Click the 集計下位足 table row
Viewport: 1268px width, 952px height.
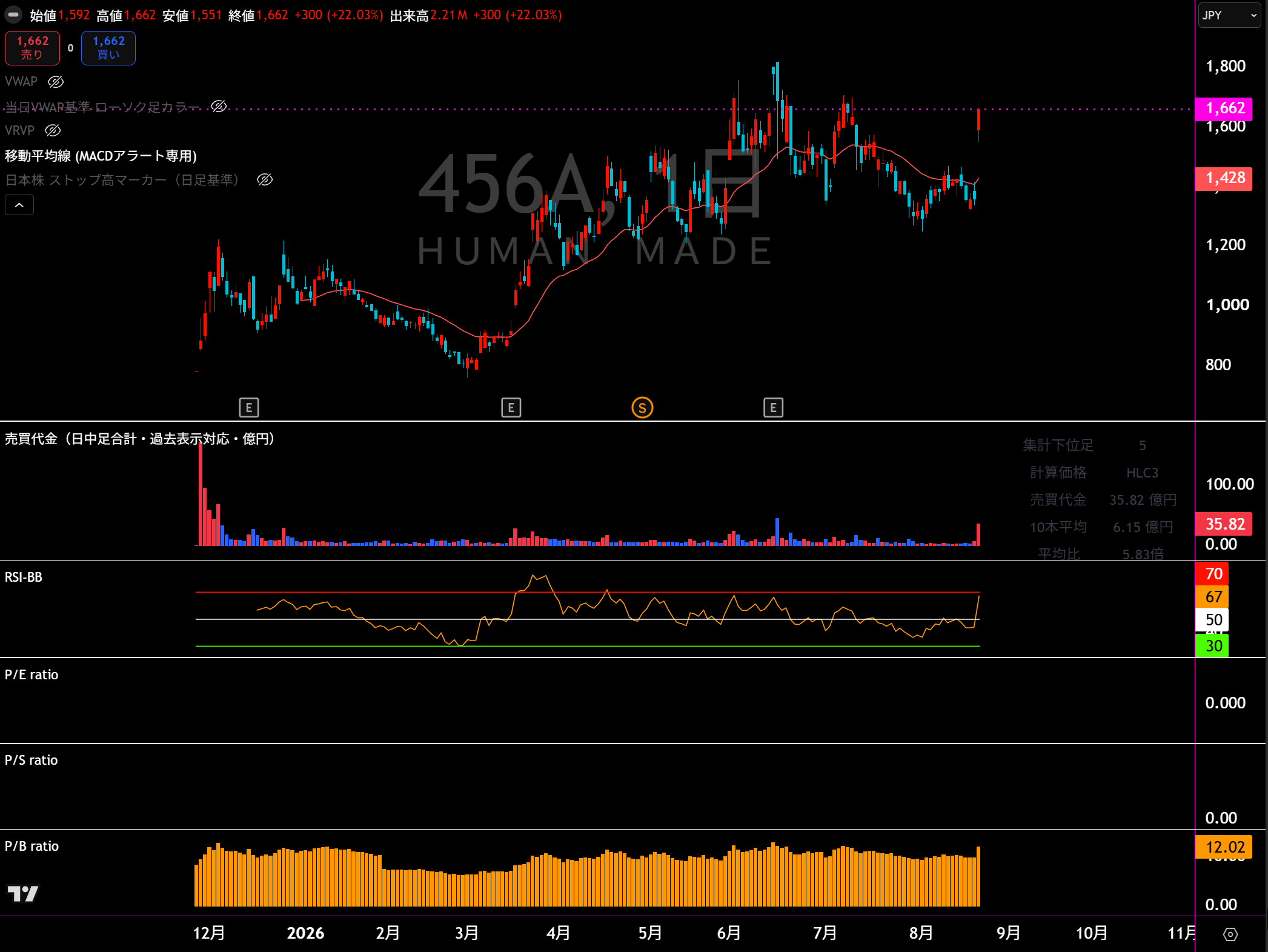[1101, 445]
